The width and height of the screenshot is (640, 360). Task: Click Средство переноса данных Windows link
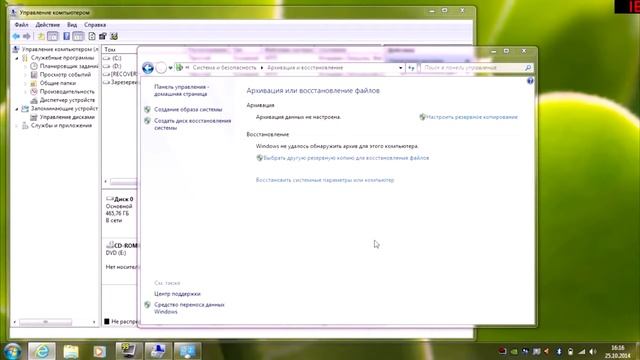[189, 308]
